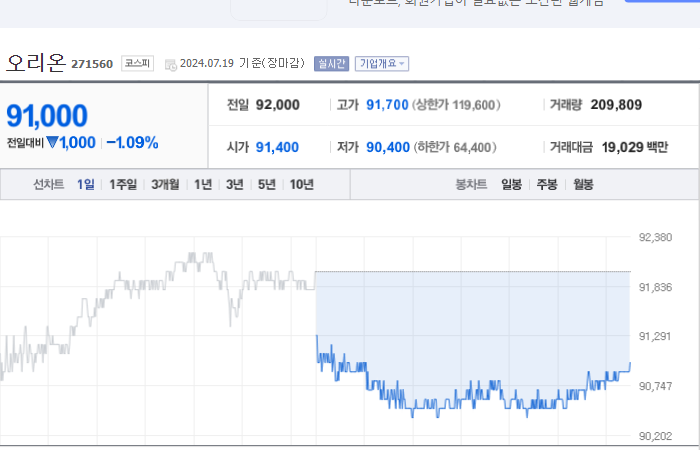Screen dimensions: 700x450
Task: Select the 10년 line chart tab
Action: [x=302, y=184]
